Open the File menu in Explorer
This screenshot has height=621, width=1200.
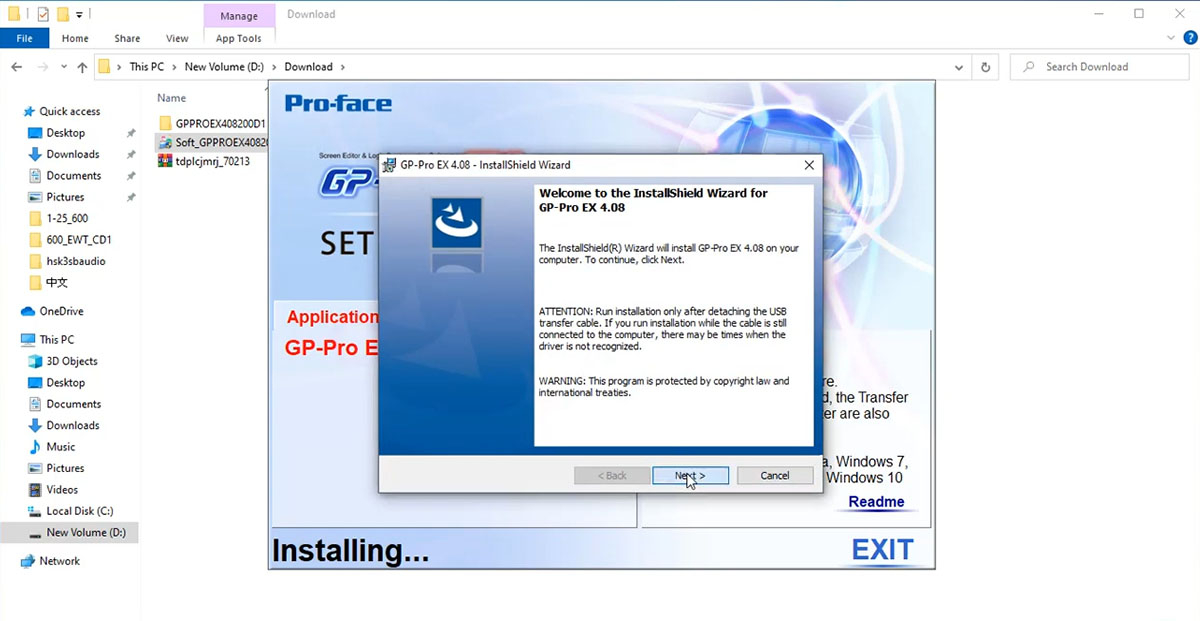(24, 38)
